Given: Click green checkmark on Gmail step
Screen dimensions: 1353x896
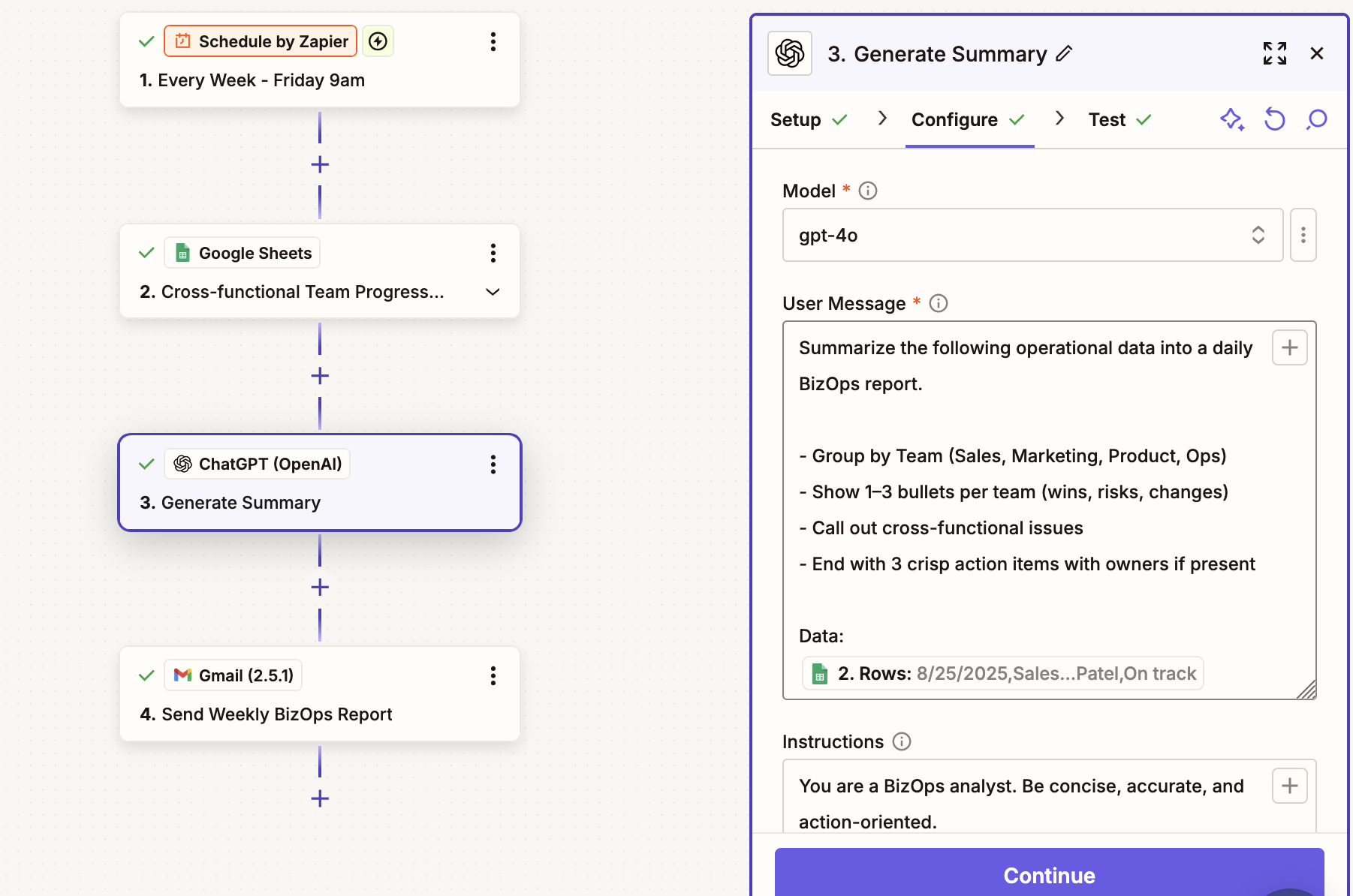Looking at the screenshot, I should [146, 675].
